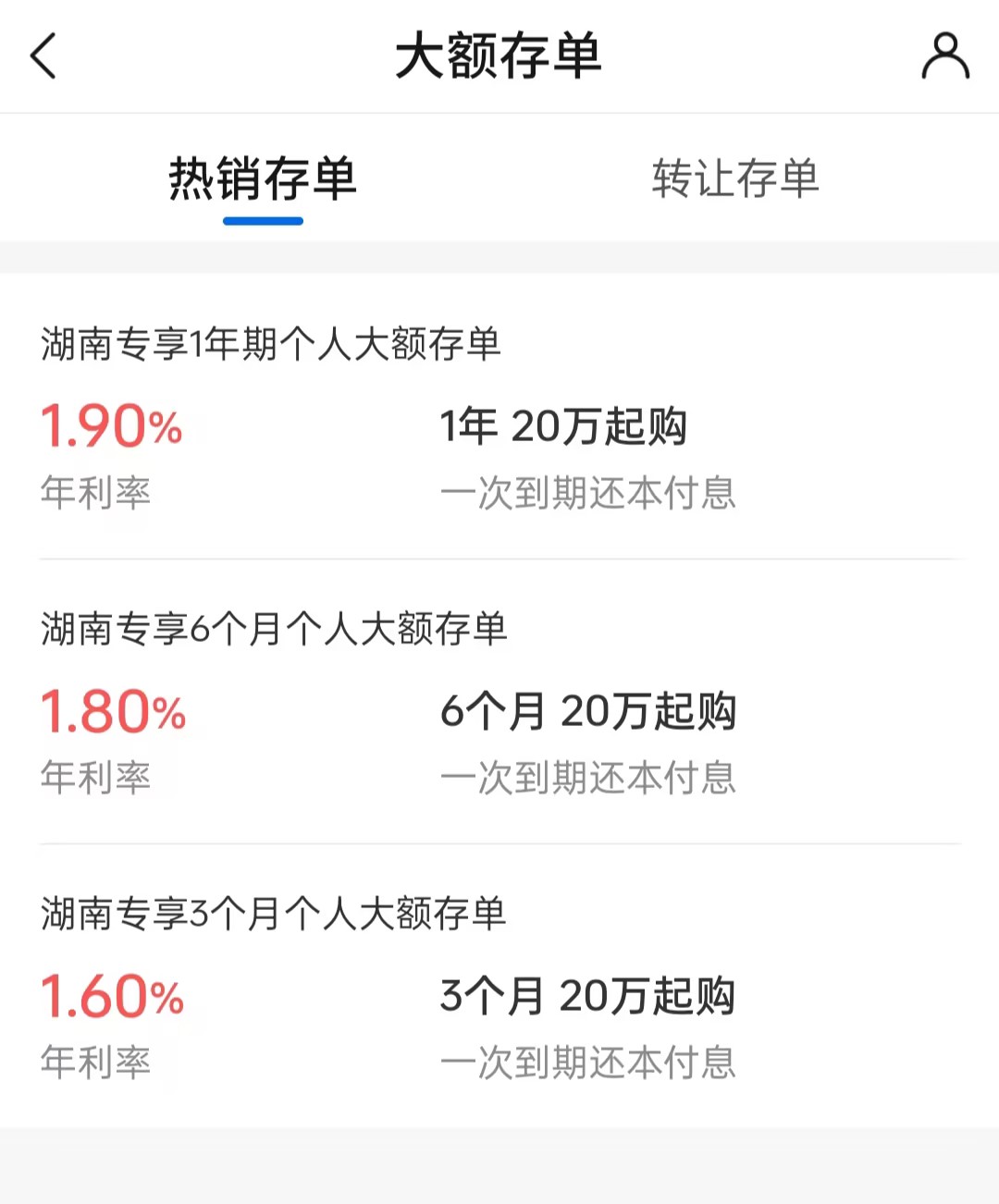Tap 年利率 label under 1.80%
999x1204 pixels.
click(95, 778)
